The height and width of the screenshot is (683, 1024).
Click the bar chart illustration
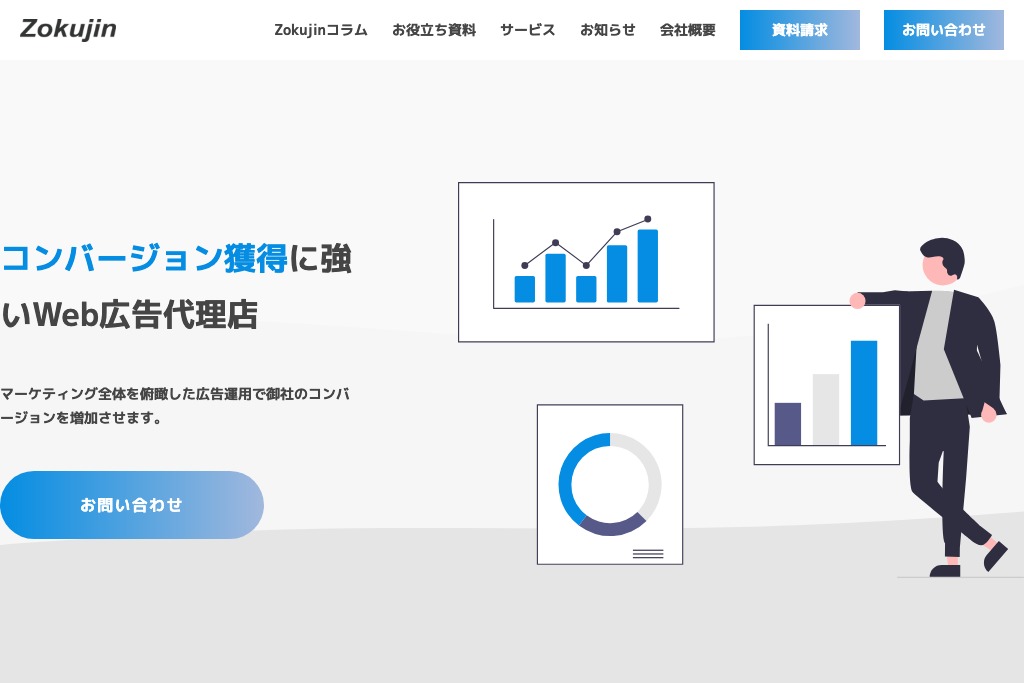[x=586, y=262]
